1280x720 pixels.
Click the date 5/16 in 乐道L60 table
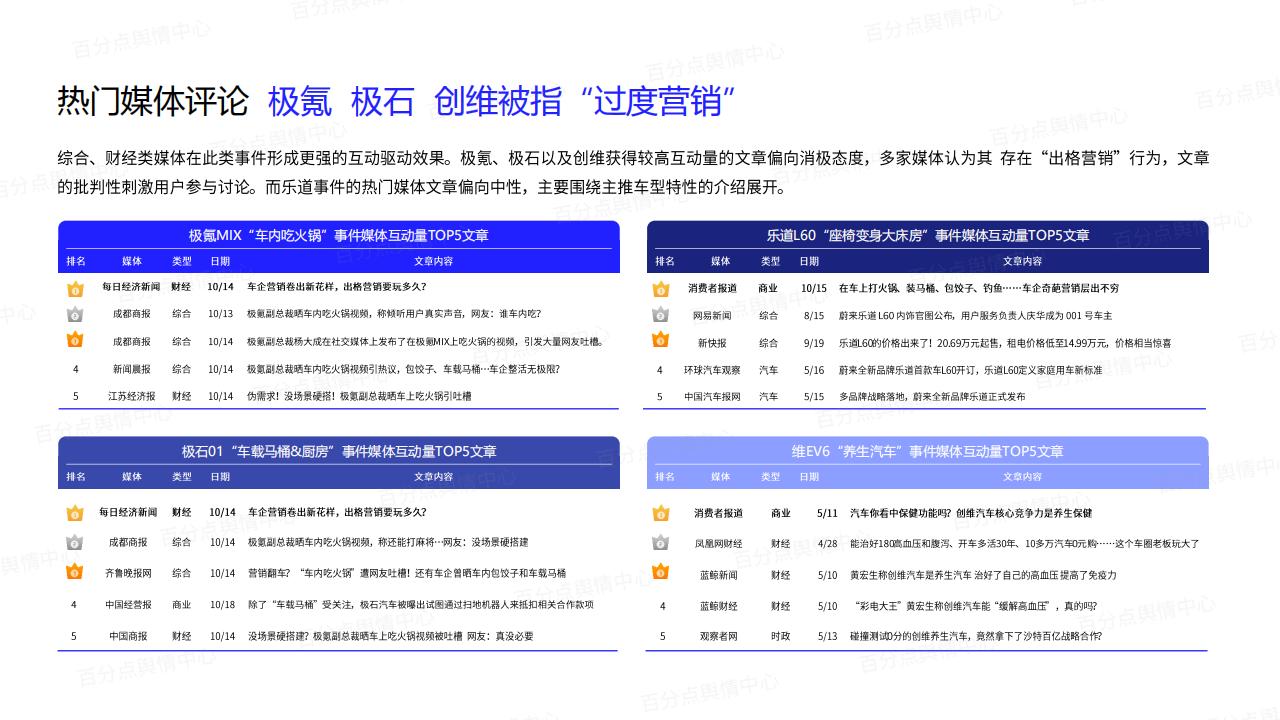(814, 370)
